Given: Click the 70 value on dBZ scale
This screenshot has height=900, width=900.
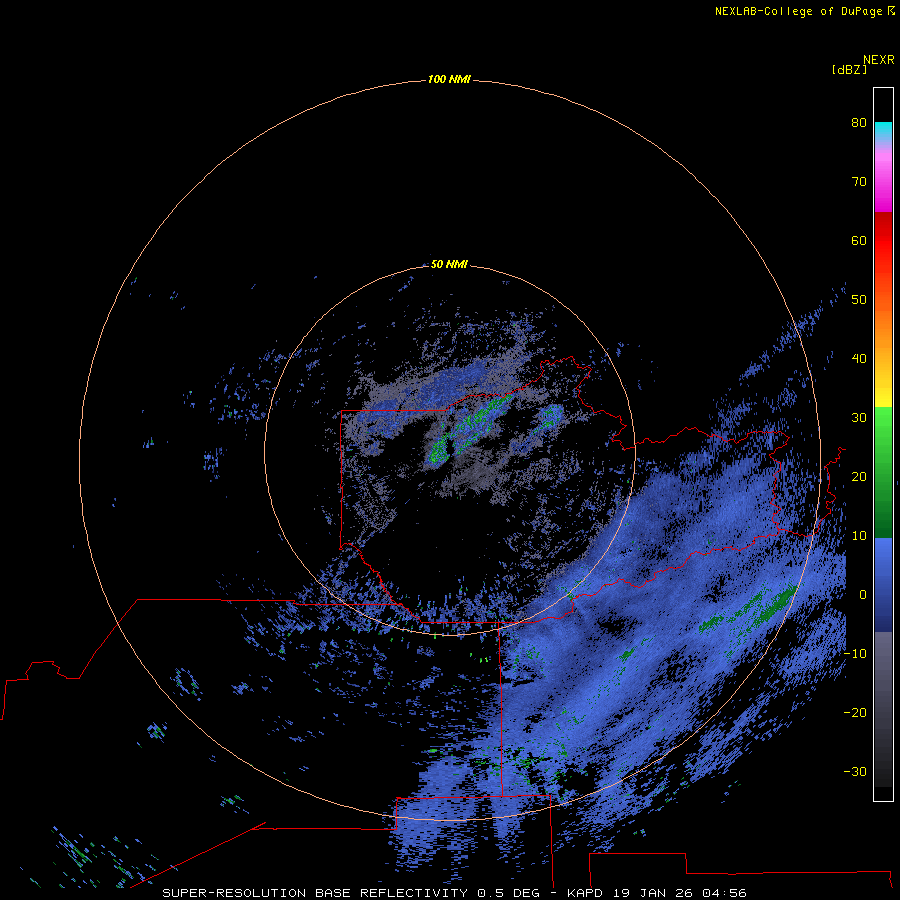Looking at the screenshot, I should (859, 182).
